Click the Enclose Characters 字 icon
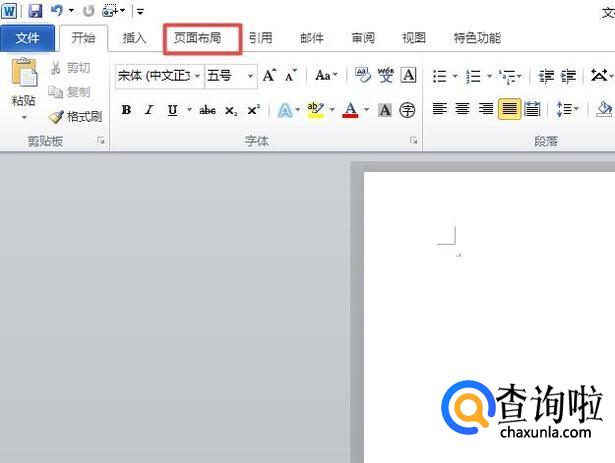Screen dimensions: 615x463 [407, 110]
